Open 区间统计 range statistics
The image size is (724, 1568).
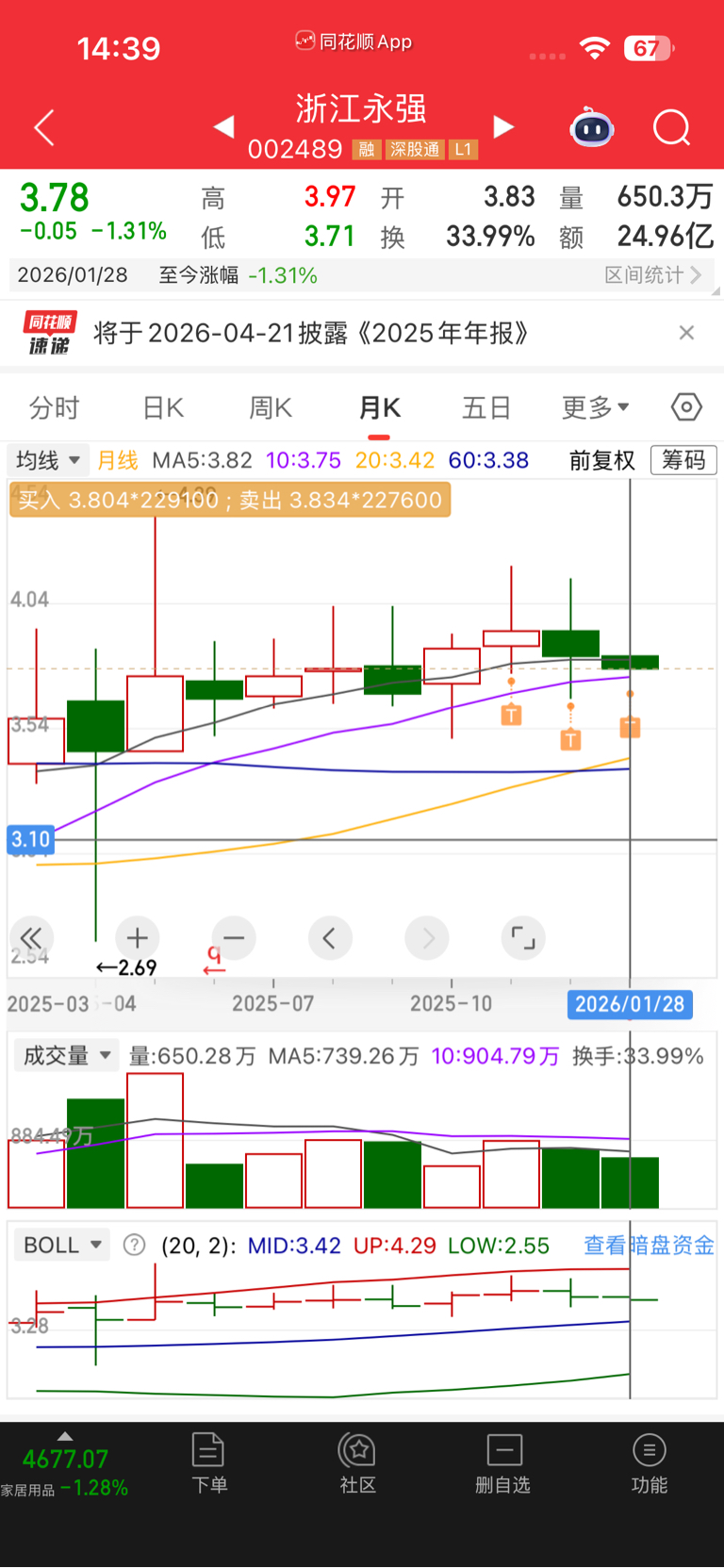pos(653,275)
